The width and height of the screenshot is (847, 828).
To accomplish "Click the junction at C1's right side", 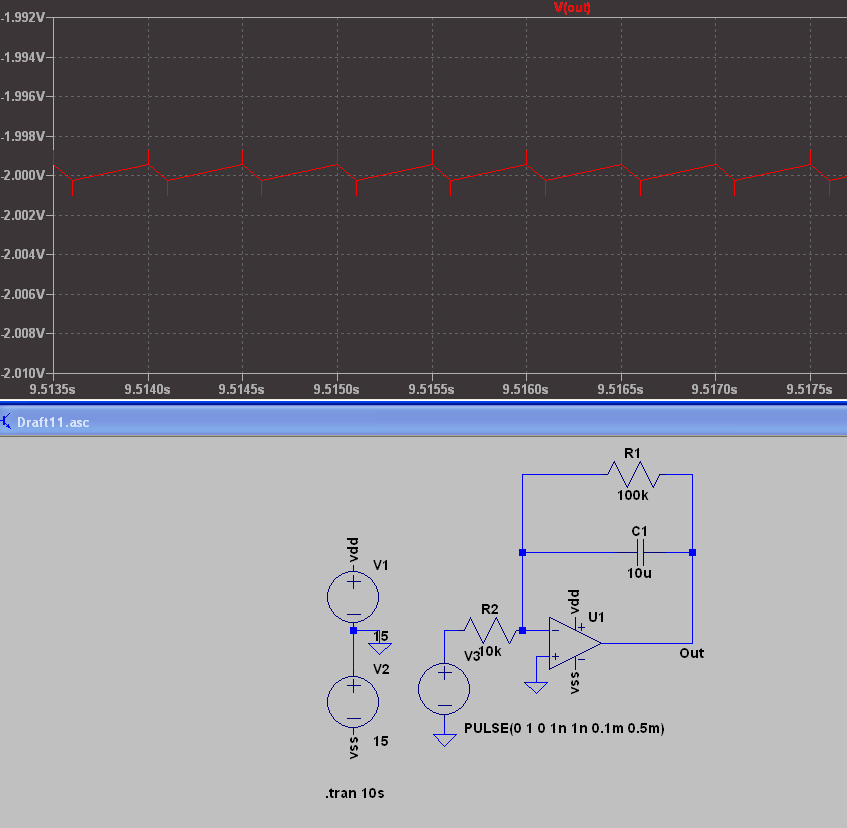I will coord(693,553).
